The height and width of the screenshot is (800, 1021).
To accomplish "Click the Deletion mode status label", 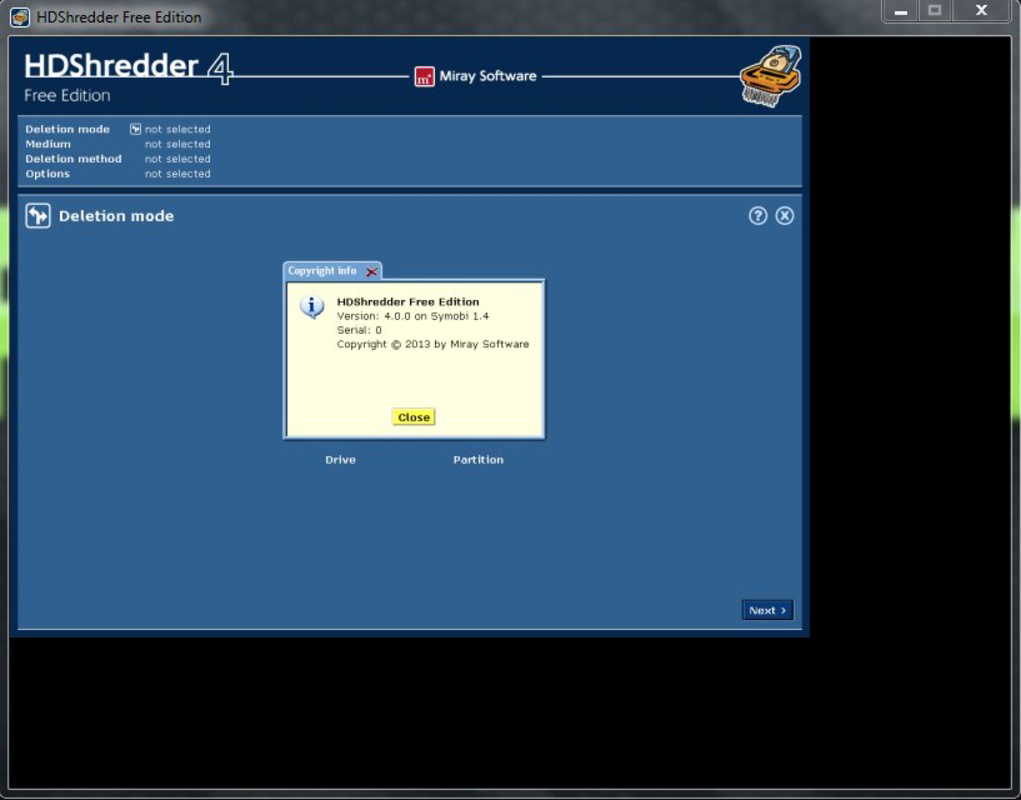I will pos(68,129).
